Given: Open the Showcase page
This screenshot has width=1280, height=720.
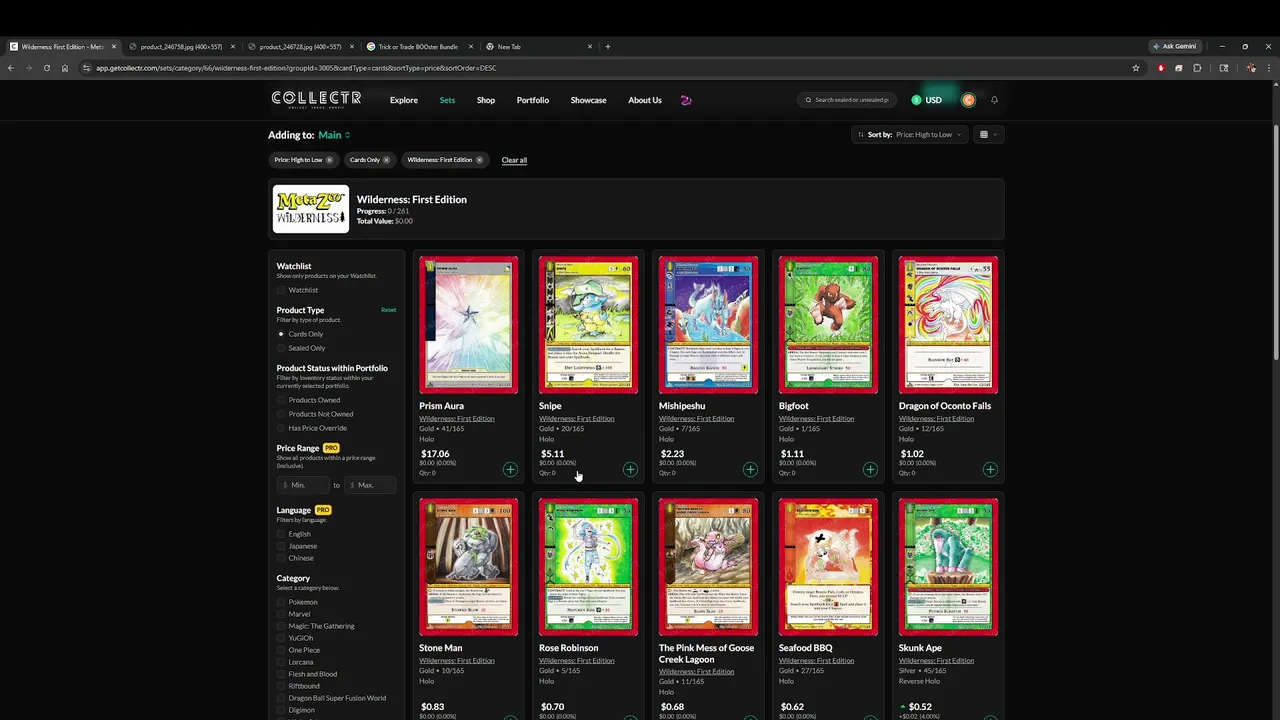Looking at the screenshot, I should click(588, 100).
